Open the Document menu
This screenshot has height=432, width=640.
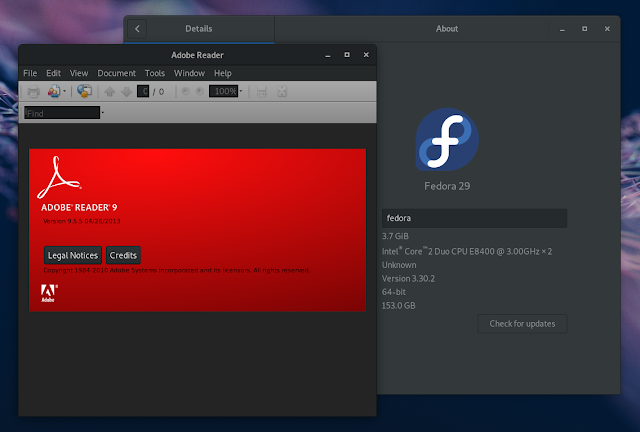pyautogui.click(x=116, y=73)
